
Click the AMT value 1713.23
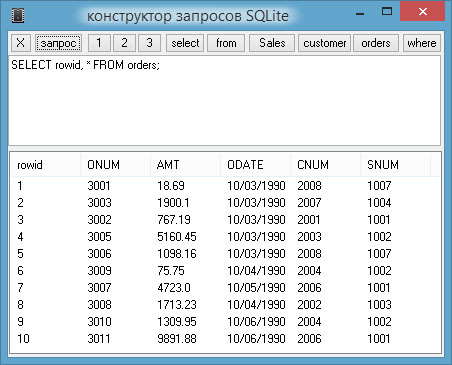pos(177,305)
